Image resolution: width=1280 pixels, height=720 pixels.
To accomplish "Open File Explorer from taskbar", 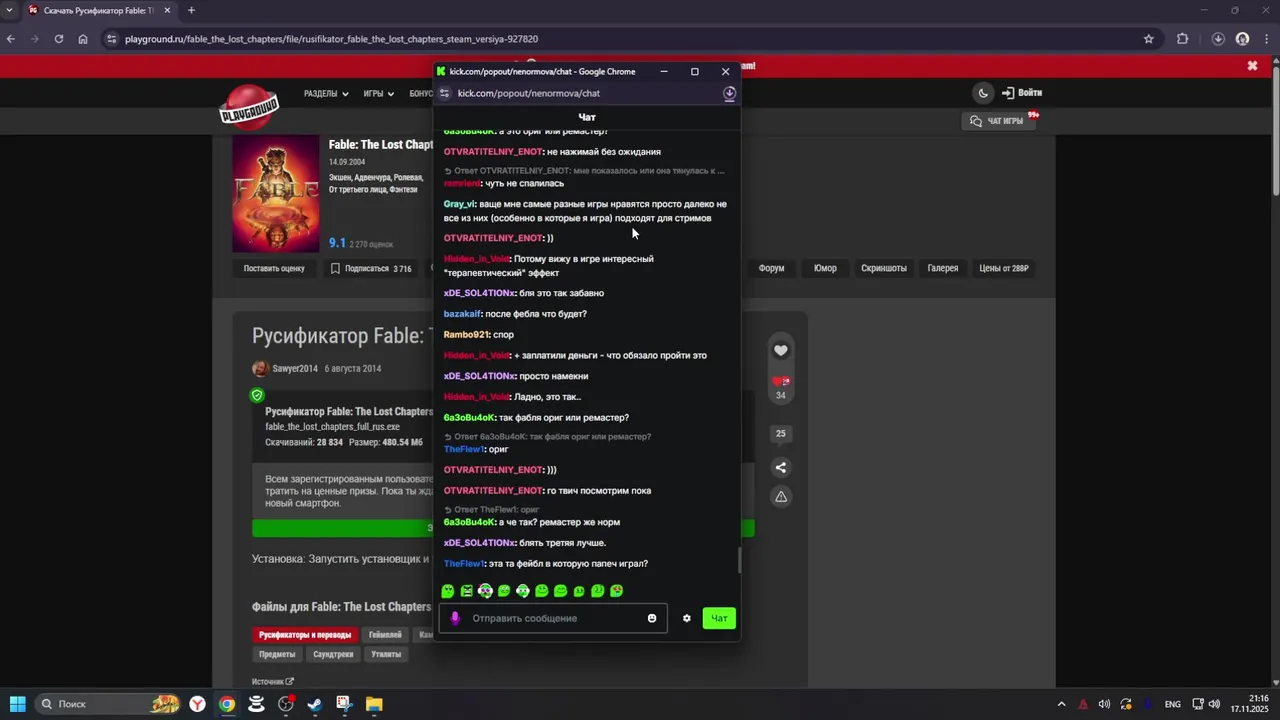I will [x=374, y=704].
